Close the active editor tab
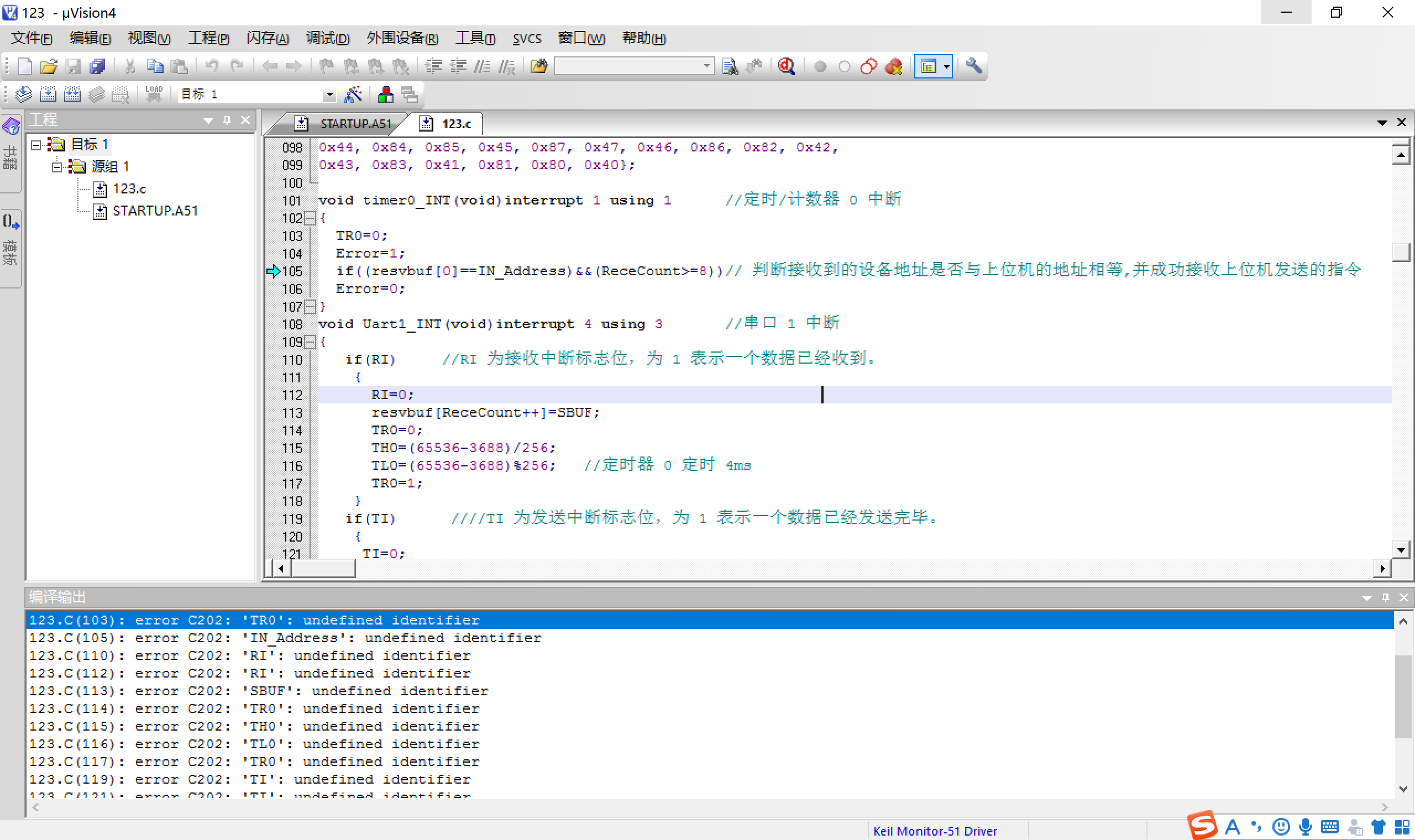1415x840 pixels. pyautogui.click(x=1401, y=123)
